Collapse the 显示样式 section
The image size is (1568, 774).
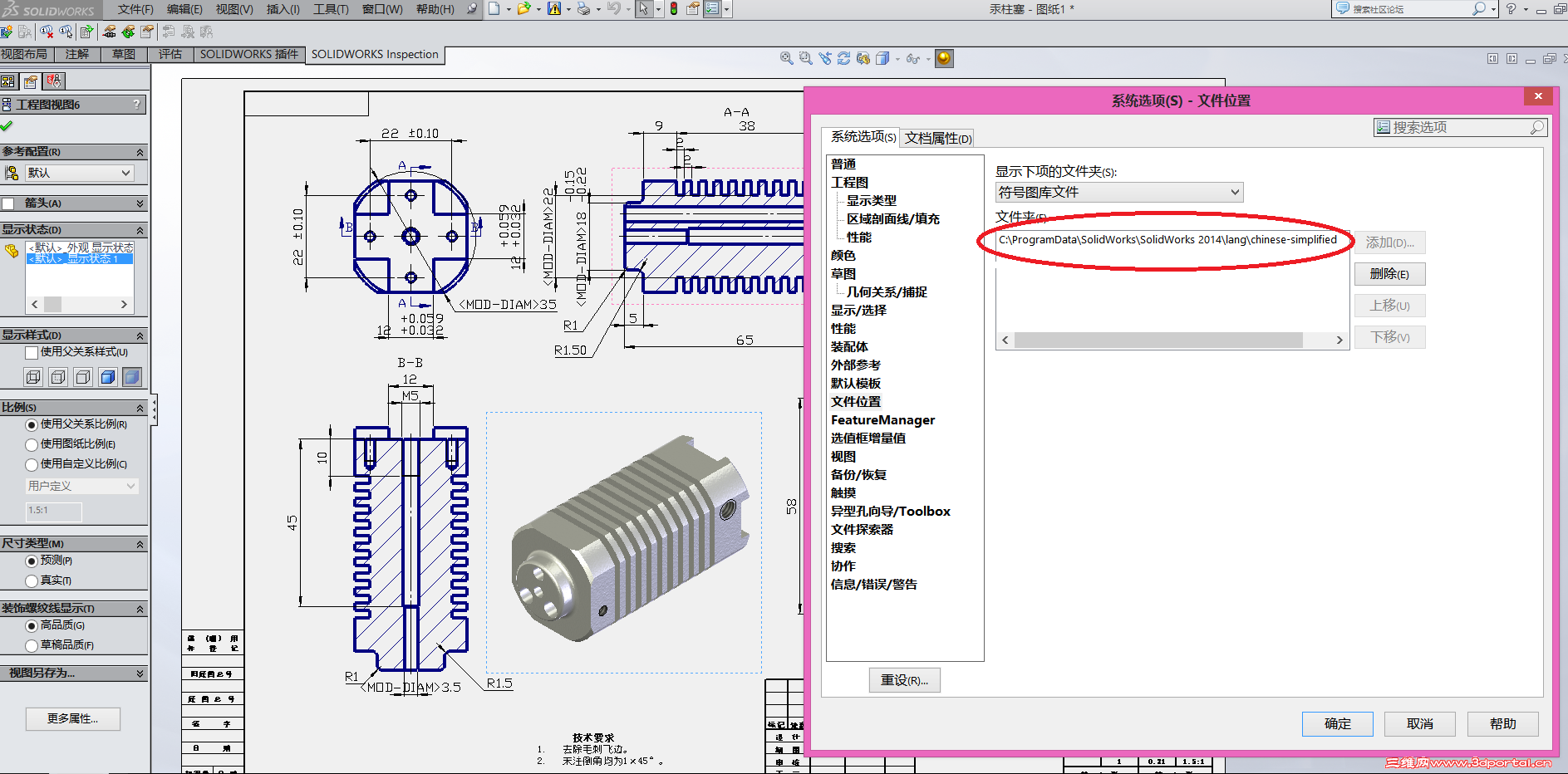coord(140,336)
